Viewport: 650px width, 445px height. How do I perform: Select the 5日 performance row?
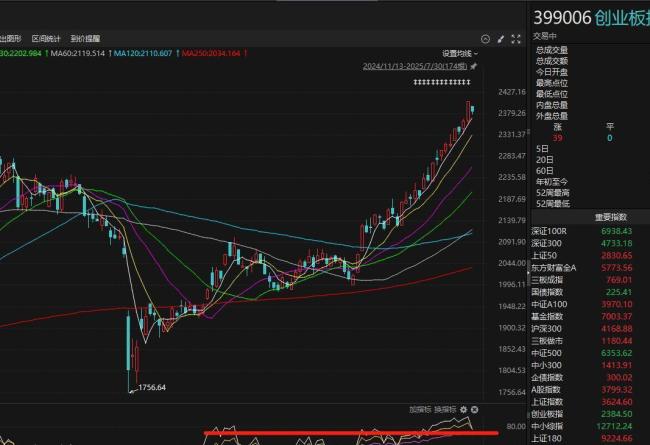coord(593,148)
